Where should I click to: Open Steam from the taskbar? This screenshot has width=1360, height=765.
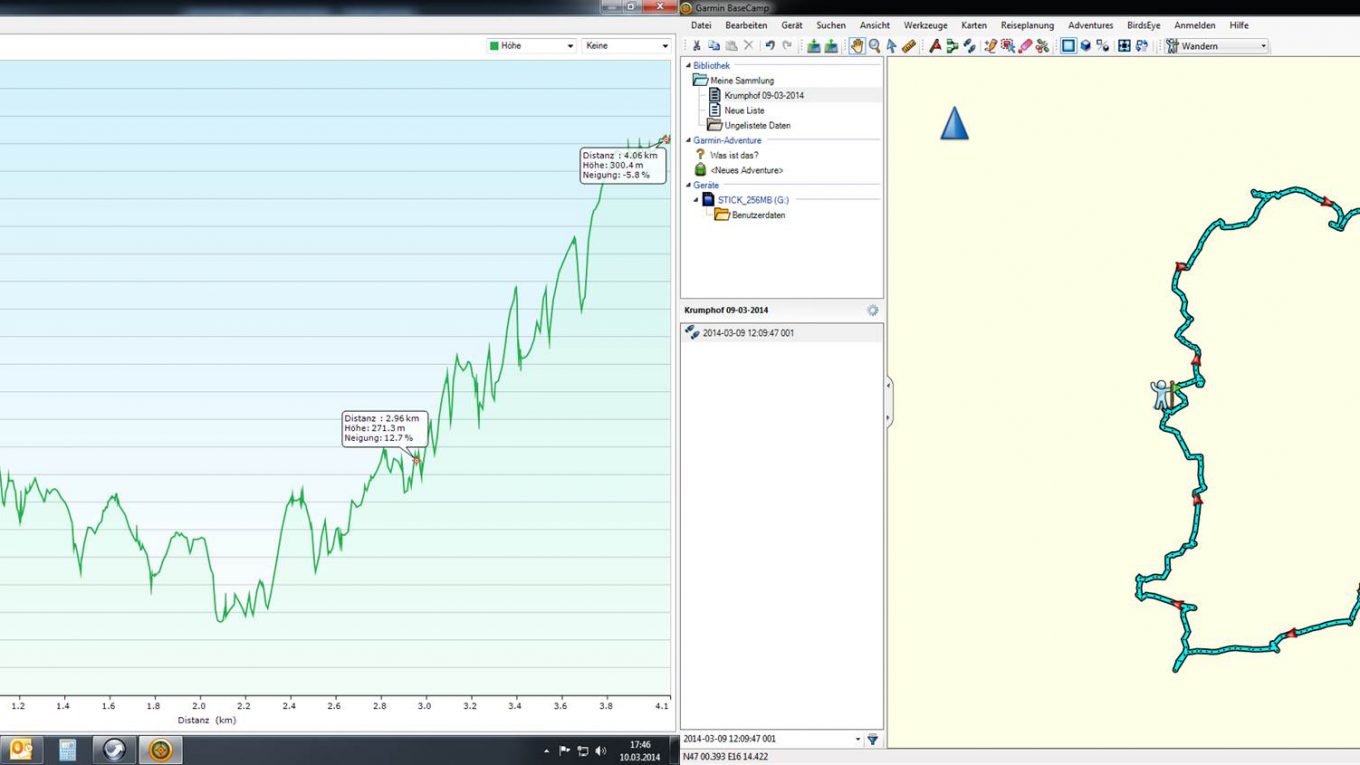click(x=114, y=749)
